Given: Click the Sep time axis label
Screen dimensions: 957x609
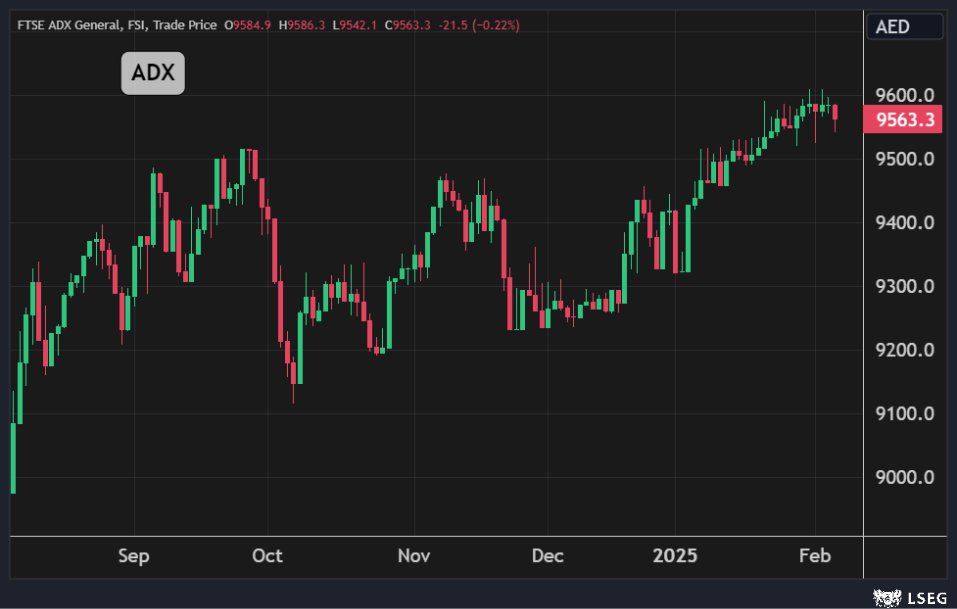Looking at the screenshot, I should [x=134, y=556].
